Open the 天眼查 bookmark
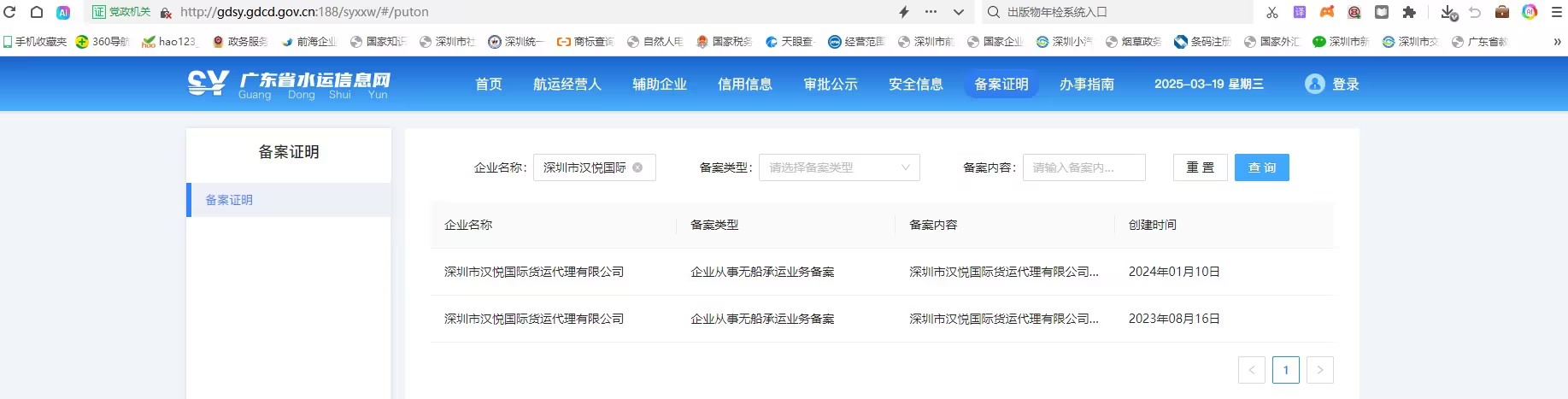The height and width of the screenshot is (399, 1568). [790, 41]
